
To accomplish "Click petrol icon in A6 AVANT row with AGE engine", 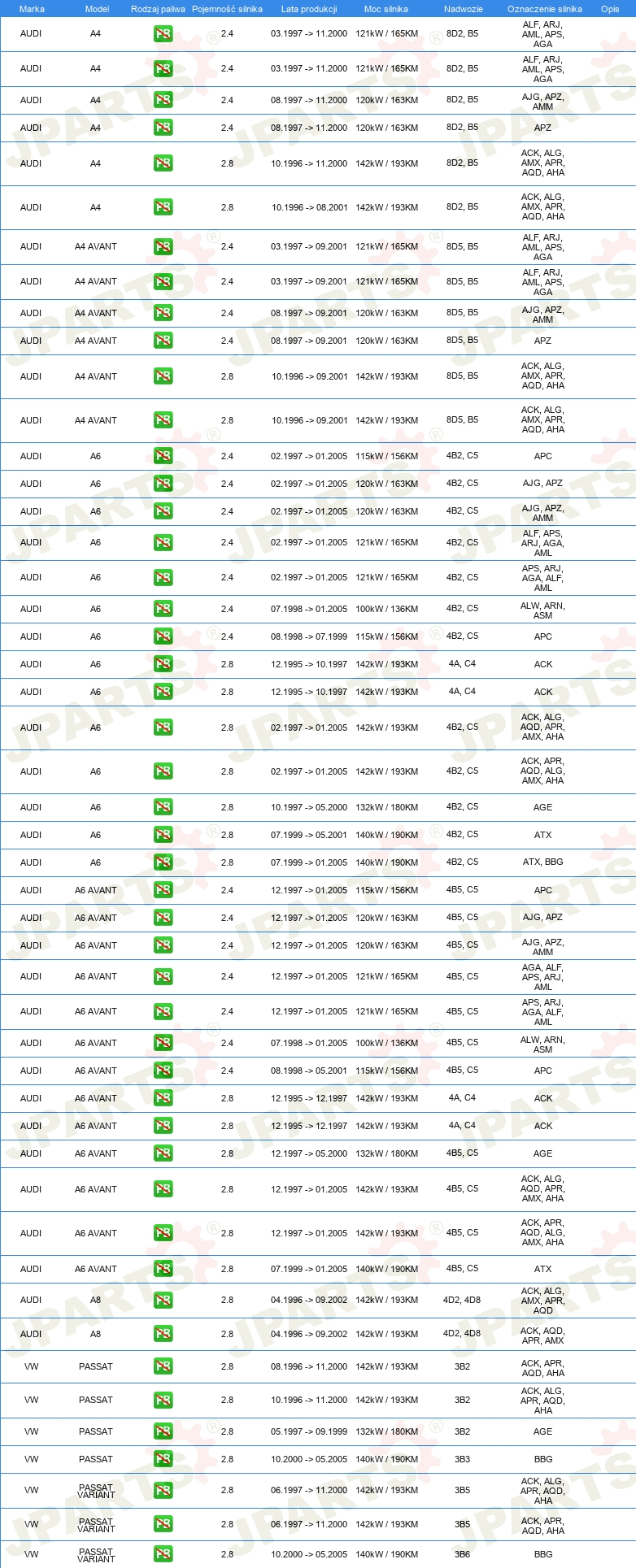I will (x=163, y=1153).
